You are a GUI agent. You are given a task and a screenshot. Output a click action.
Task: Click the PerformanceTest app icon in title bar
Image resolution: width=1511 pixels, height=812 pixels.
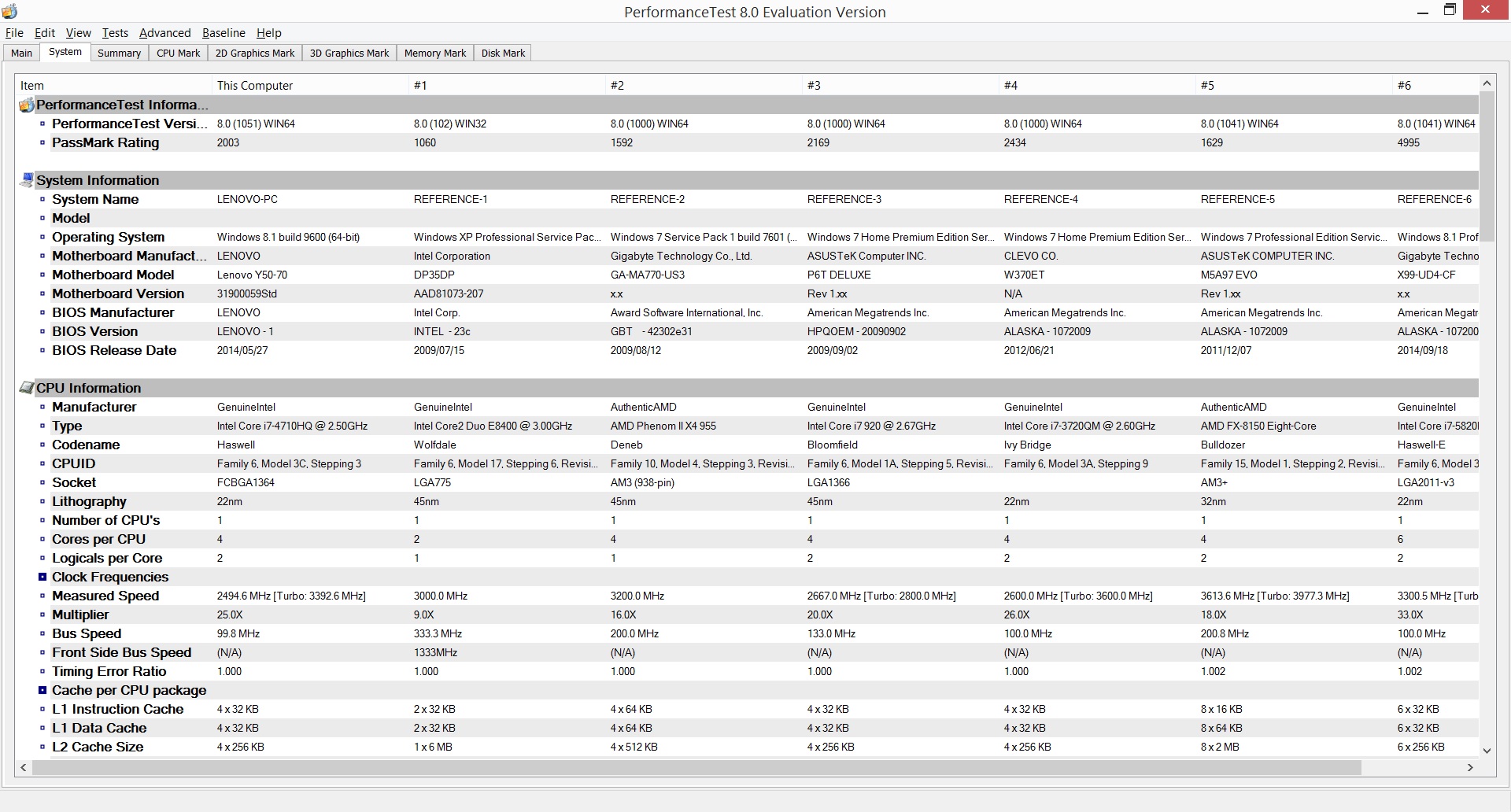[9, 11]
